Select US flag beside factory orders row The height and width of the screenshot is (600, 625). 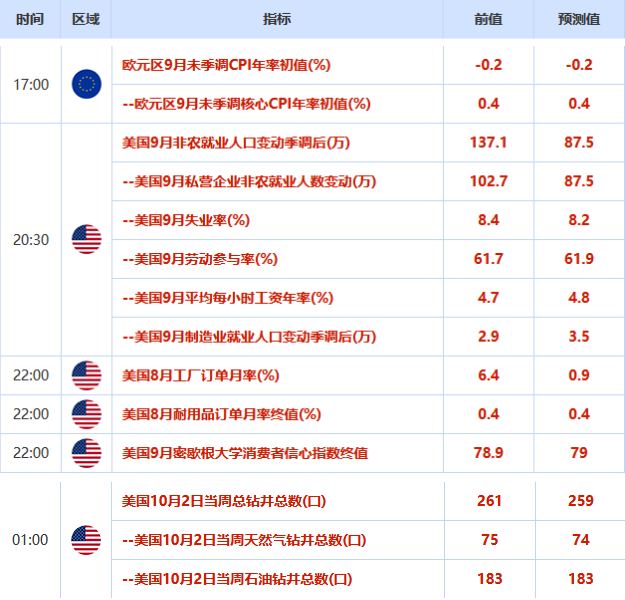tap(86, 375)
